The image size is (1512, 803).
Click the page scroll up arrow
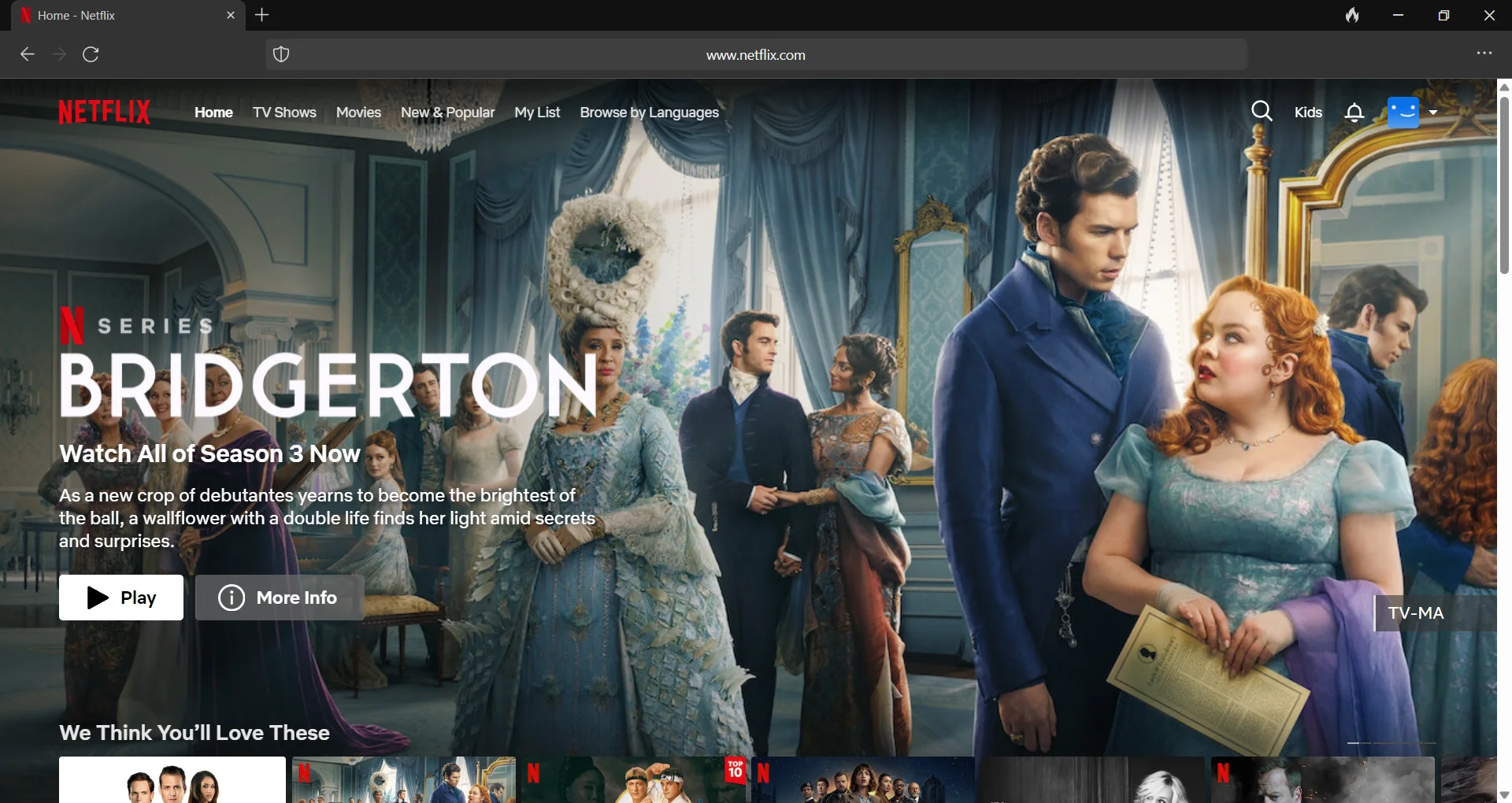pos(1504,87)
